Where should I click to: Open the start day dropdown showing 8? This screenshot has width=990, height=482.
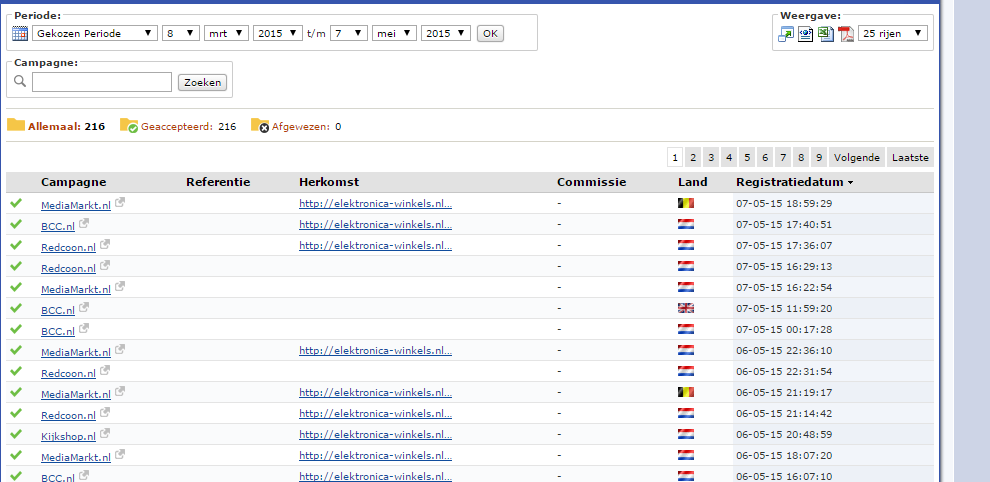pos(181,33)
